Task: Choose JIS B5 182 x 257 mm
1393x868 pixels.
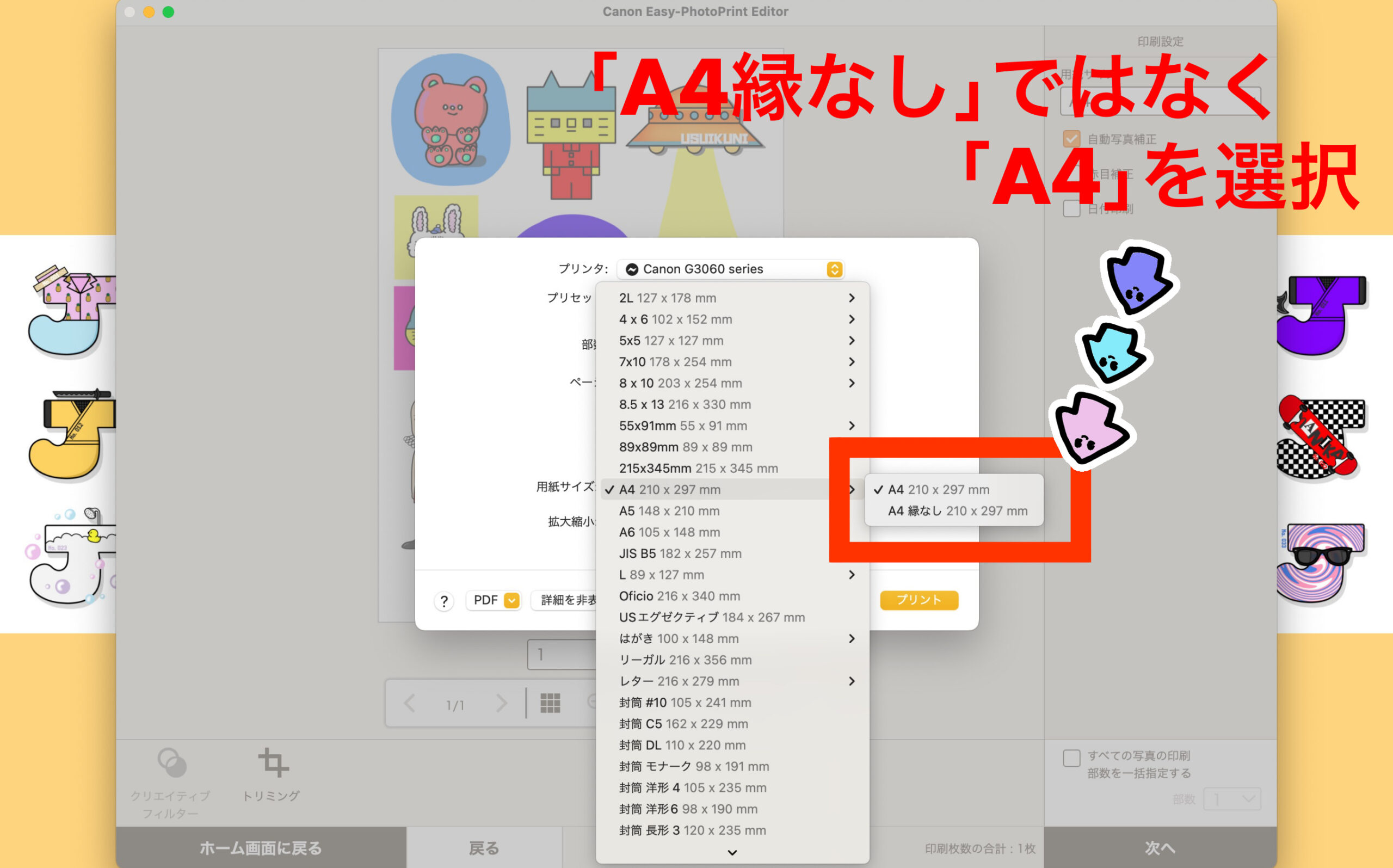Action: click(732, 553)
